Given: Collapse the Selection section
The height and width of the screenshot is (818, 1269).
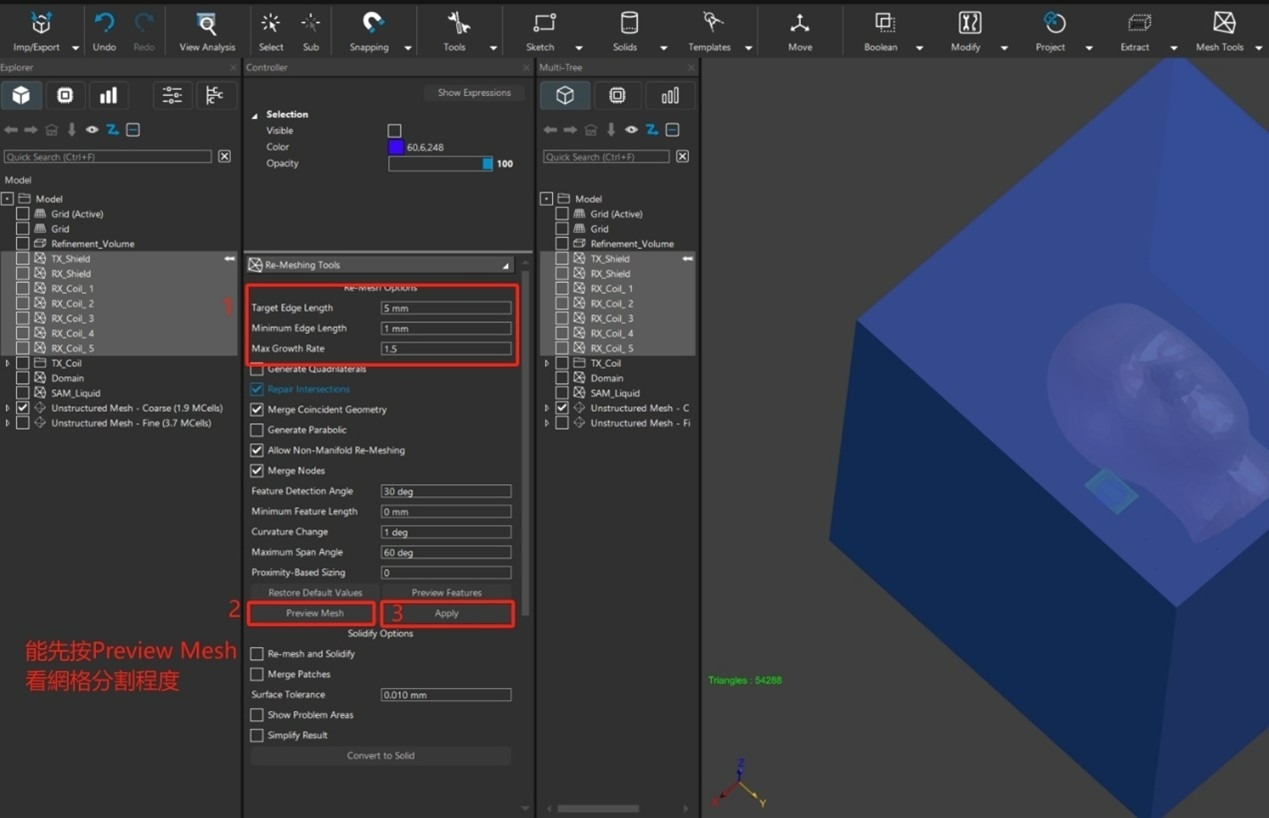Looking at the screenshot, I should point(255,115).
